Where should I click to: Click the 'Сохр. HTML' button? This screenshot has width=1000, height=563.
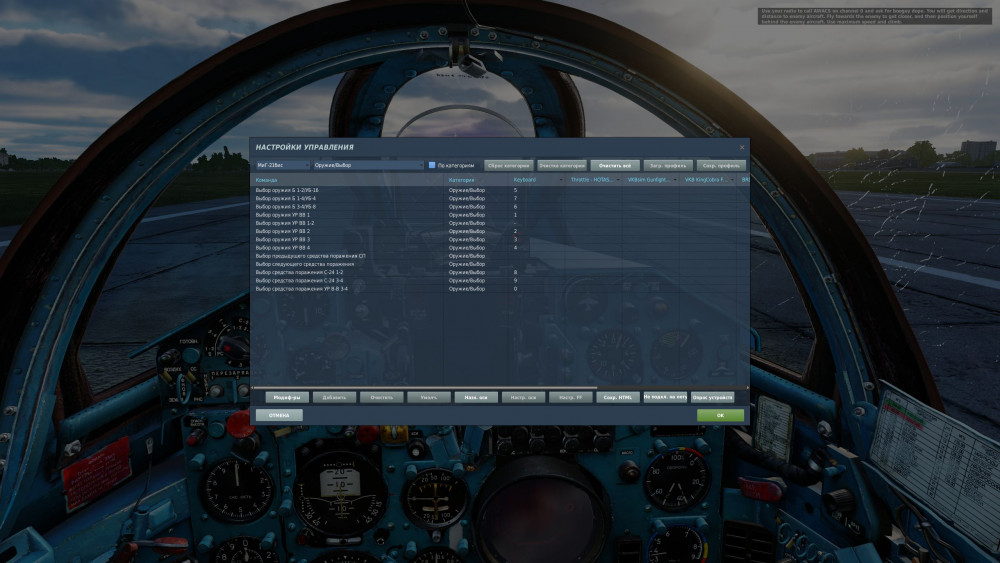click(618, 397)
